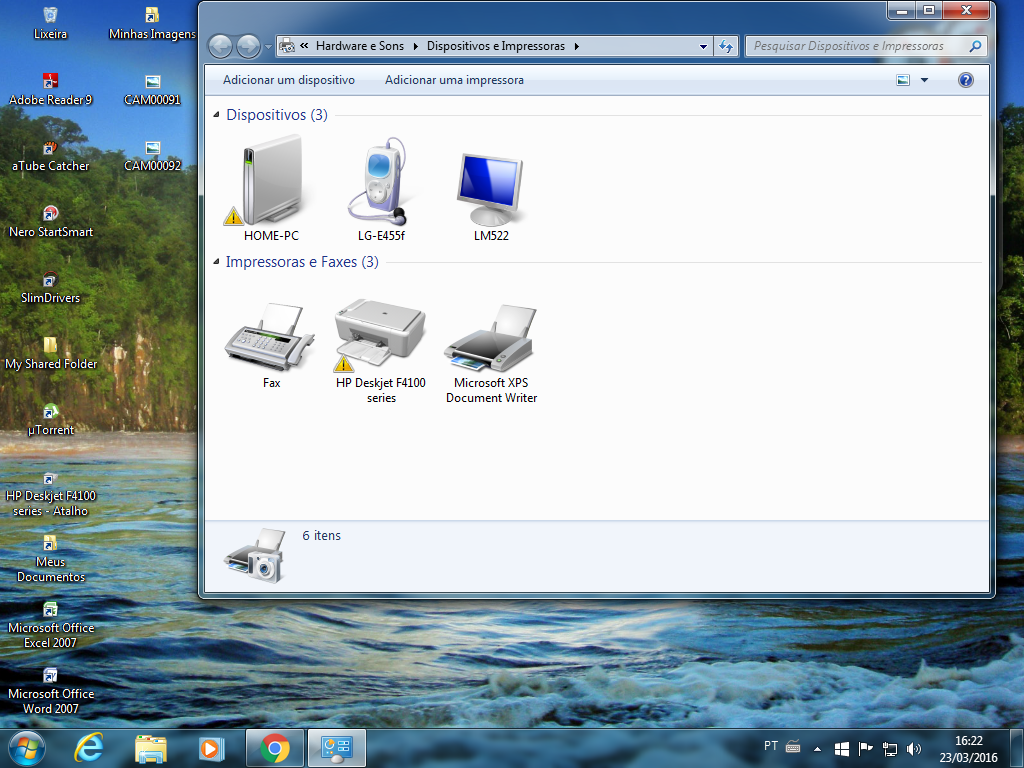Click the My Shared Folder desktop icon
Image resolution: width=1024 pixels, height=768 pixels.
50,353
